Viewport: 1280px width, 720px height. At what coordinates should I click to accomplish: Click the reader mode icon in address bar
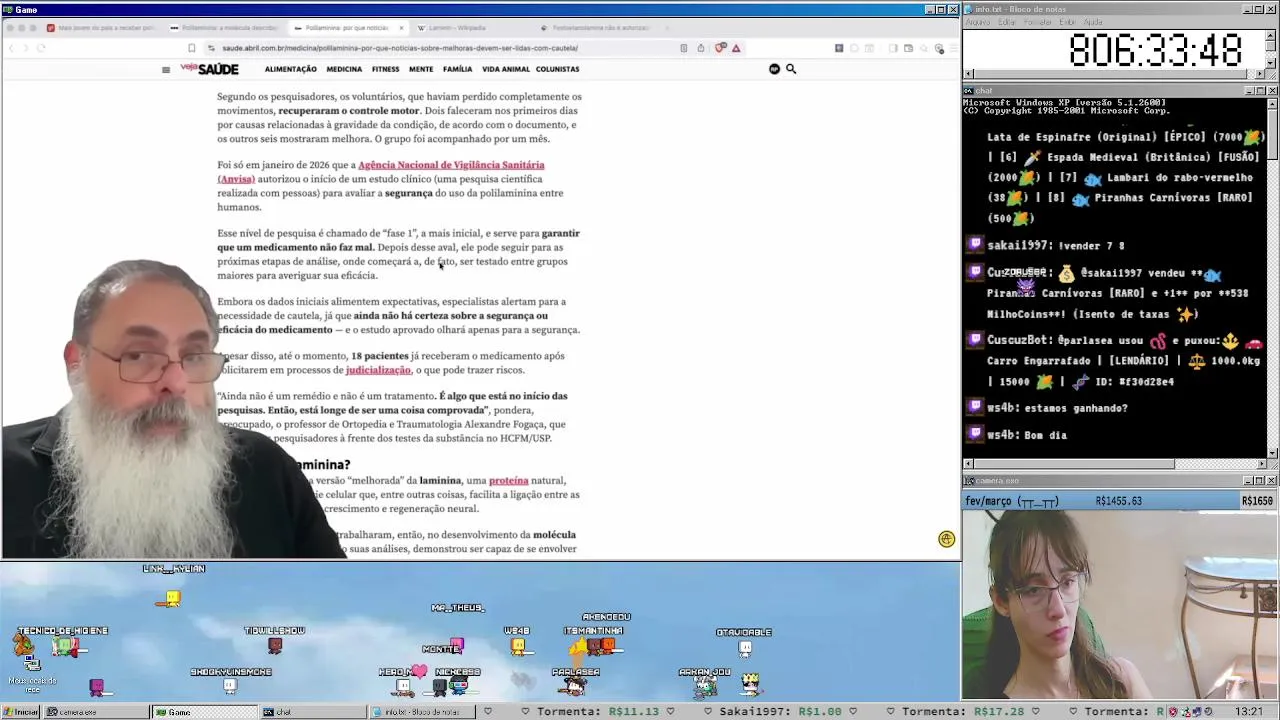684,48
